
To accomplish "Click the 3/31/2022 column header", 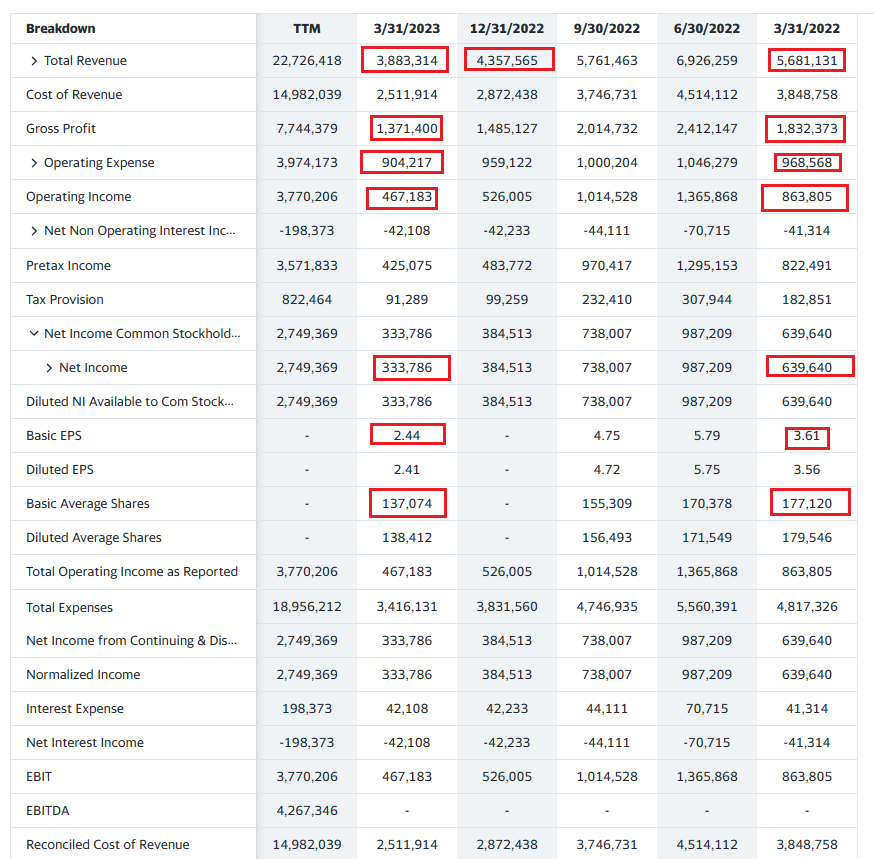I will 807,28.
